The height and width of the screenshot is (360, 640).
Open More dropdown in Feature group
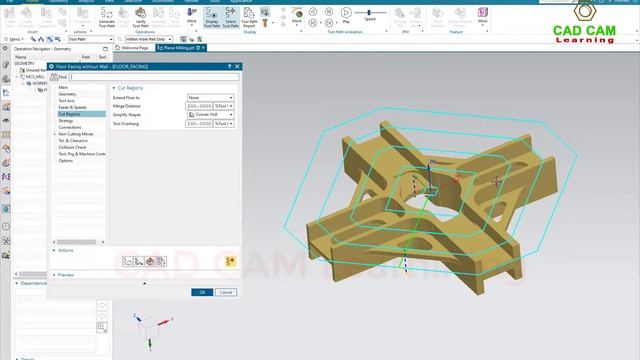[x=482, y=16]
